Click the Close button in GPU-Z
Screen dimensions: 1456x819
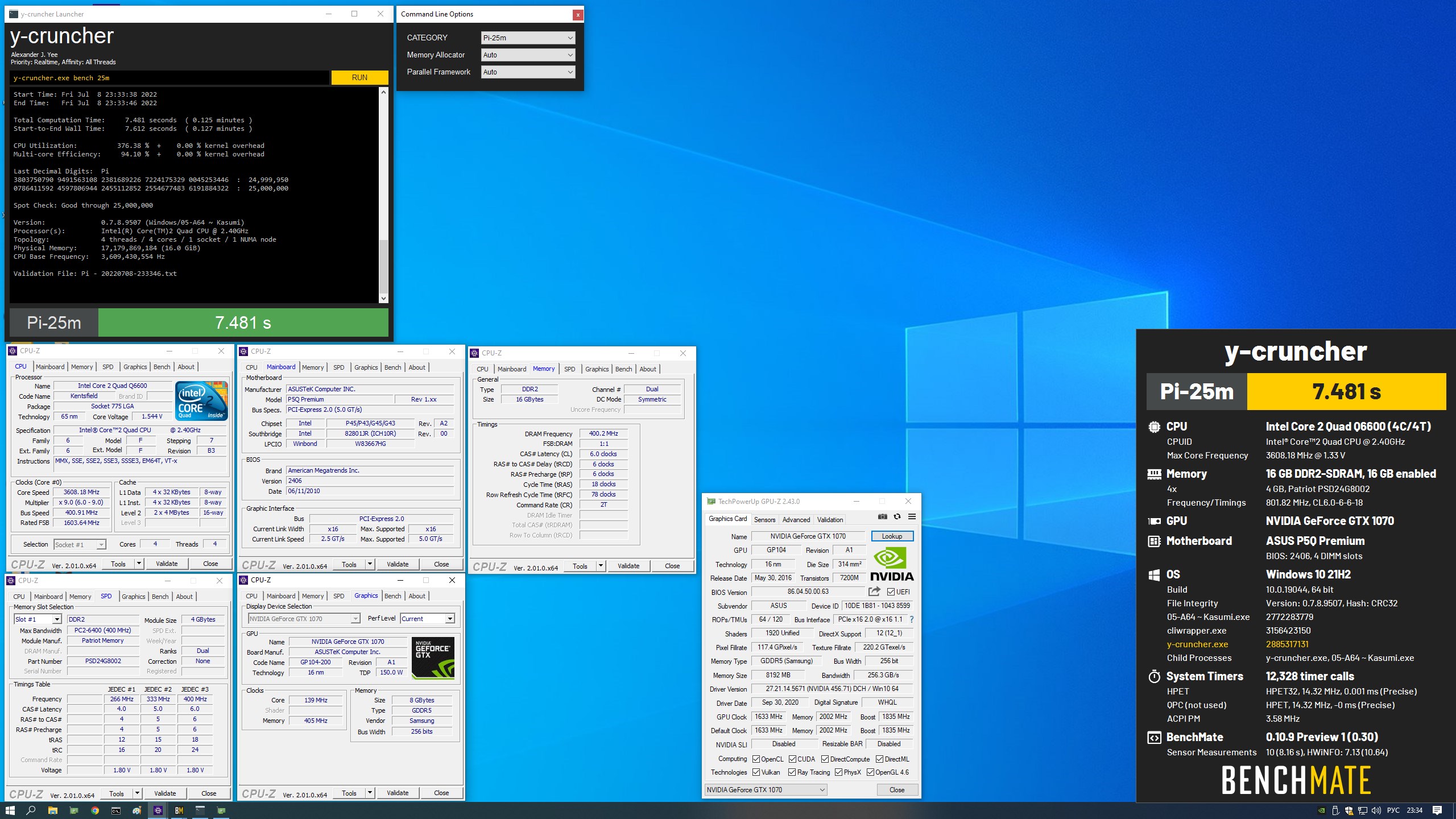897,790
